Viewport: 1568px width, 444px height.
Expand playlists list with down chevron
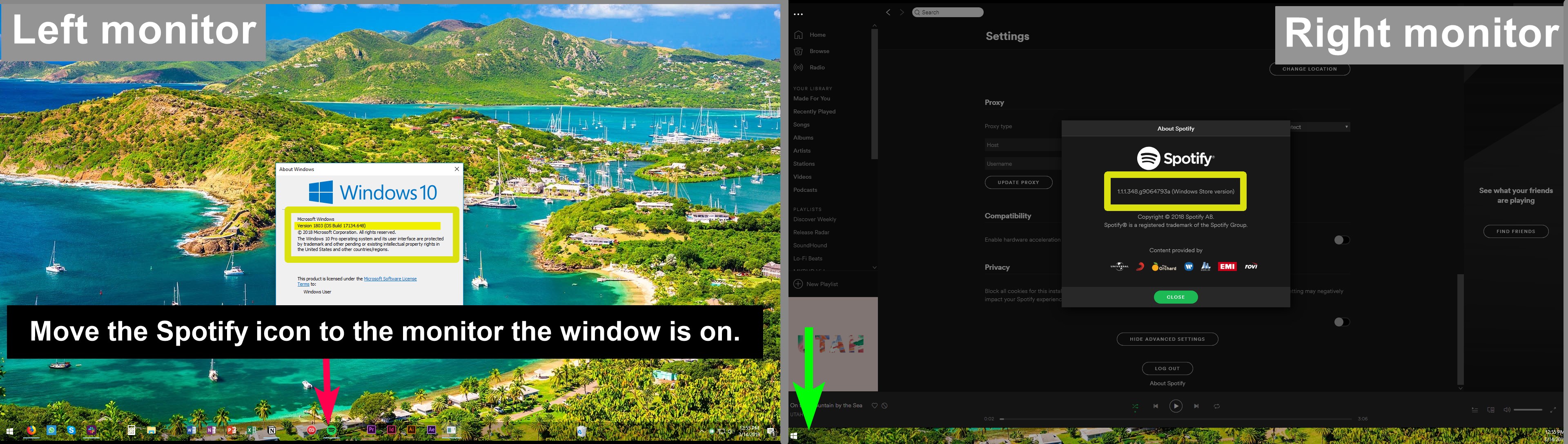(875, 267)
